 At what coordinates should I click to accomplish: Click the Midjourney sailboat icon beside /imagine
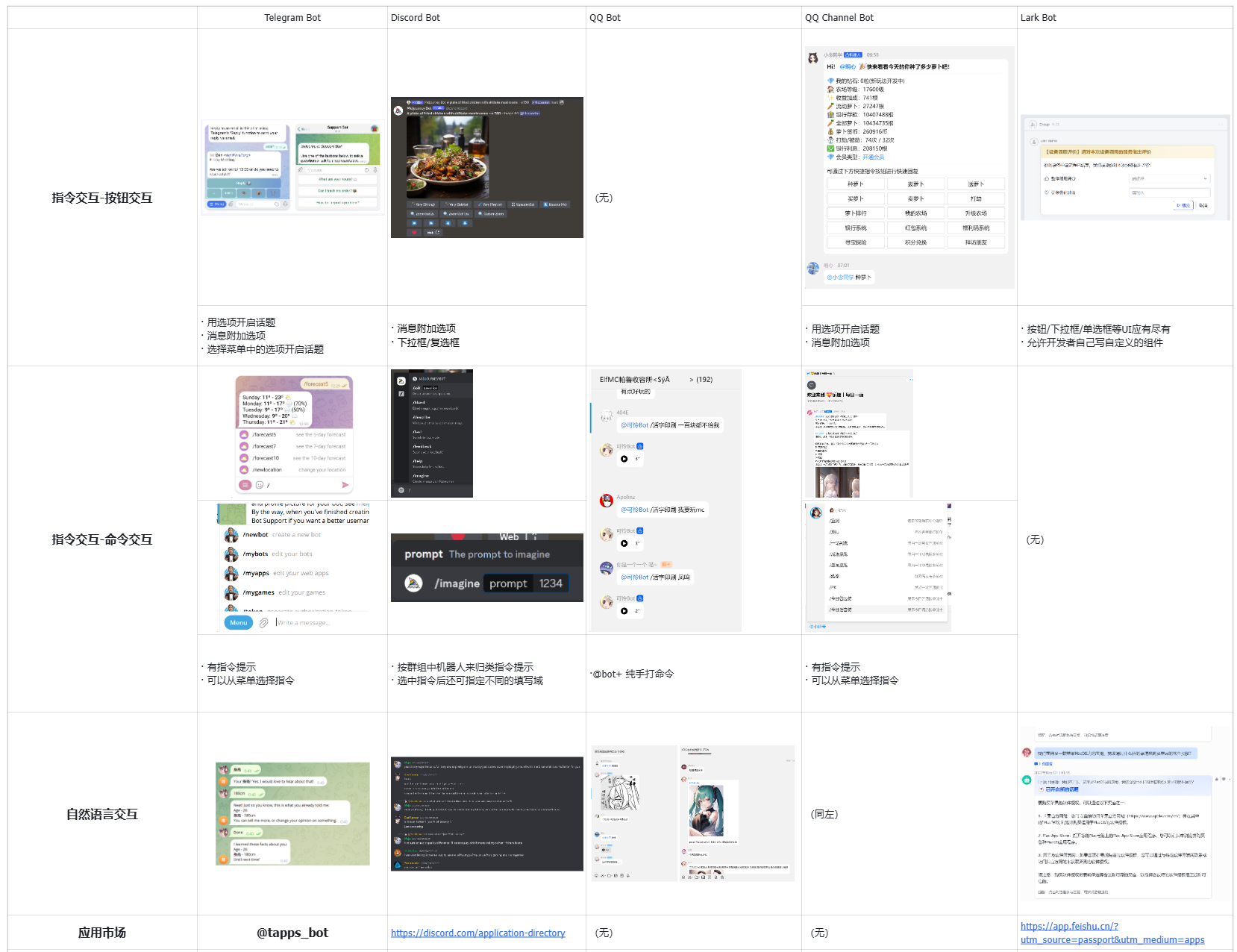pos(413,583)
